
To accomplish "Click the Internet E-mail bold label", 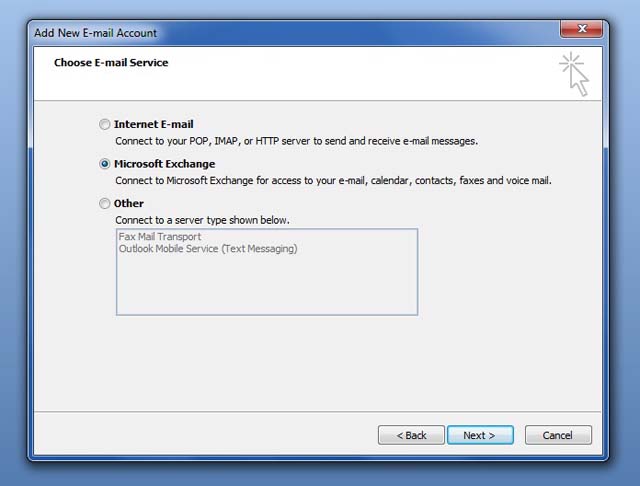I will point(153,124).
